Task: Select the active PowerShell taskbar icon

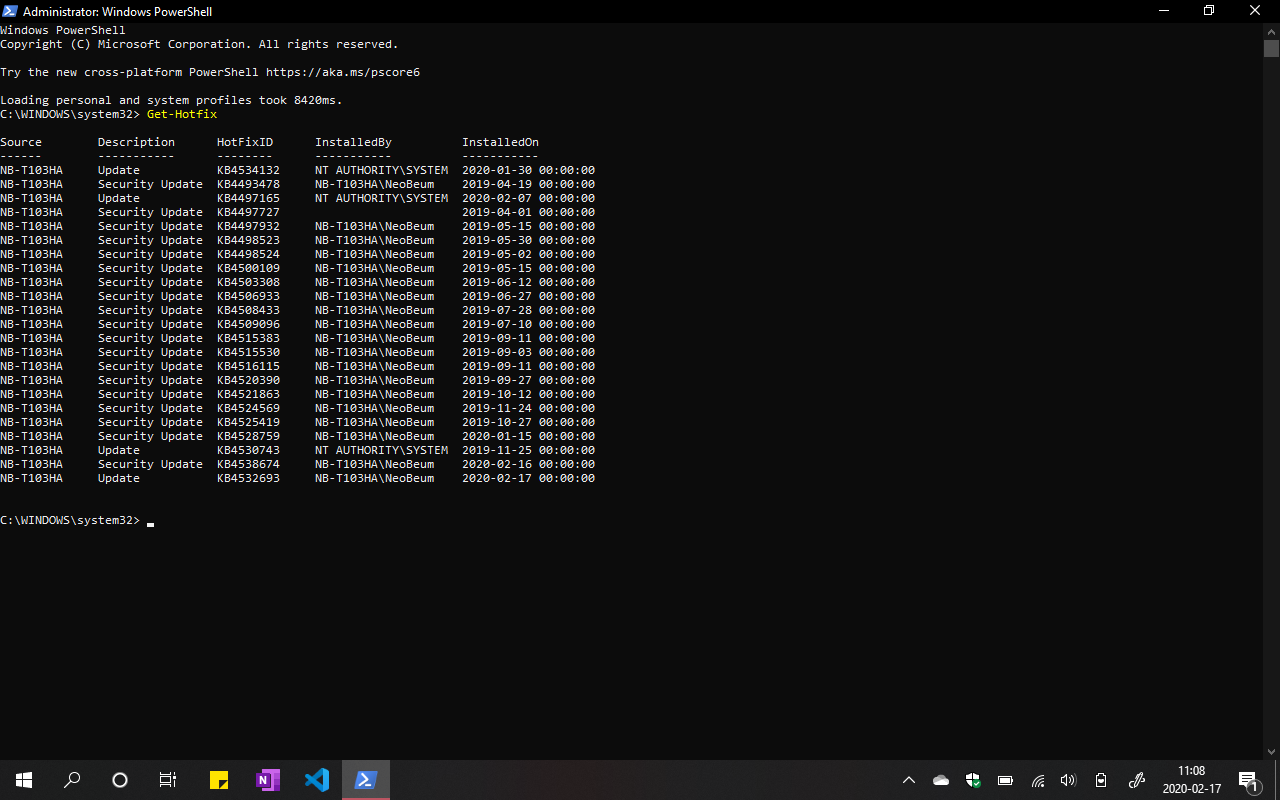Action: click(365, 780)
